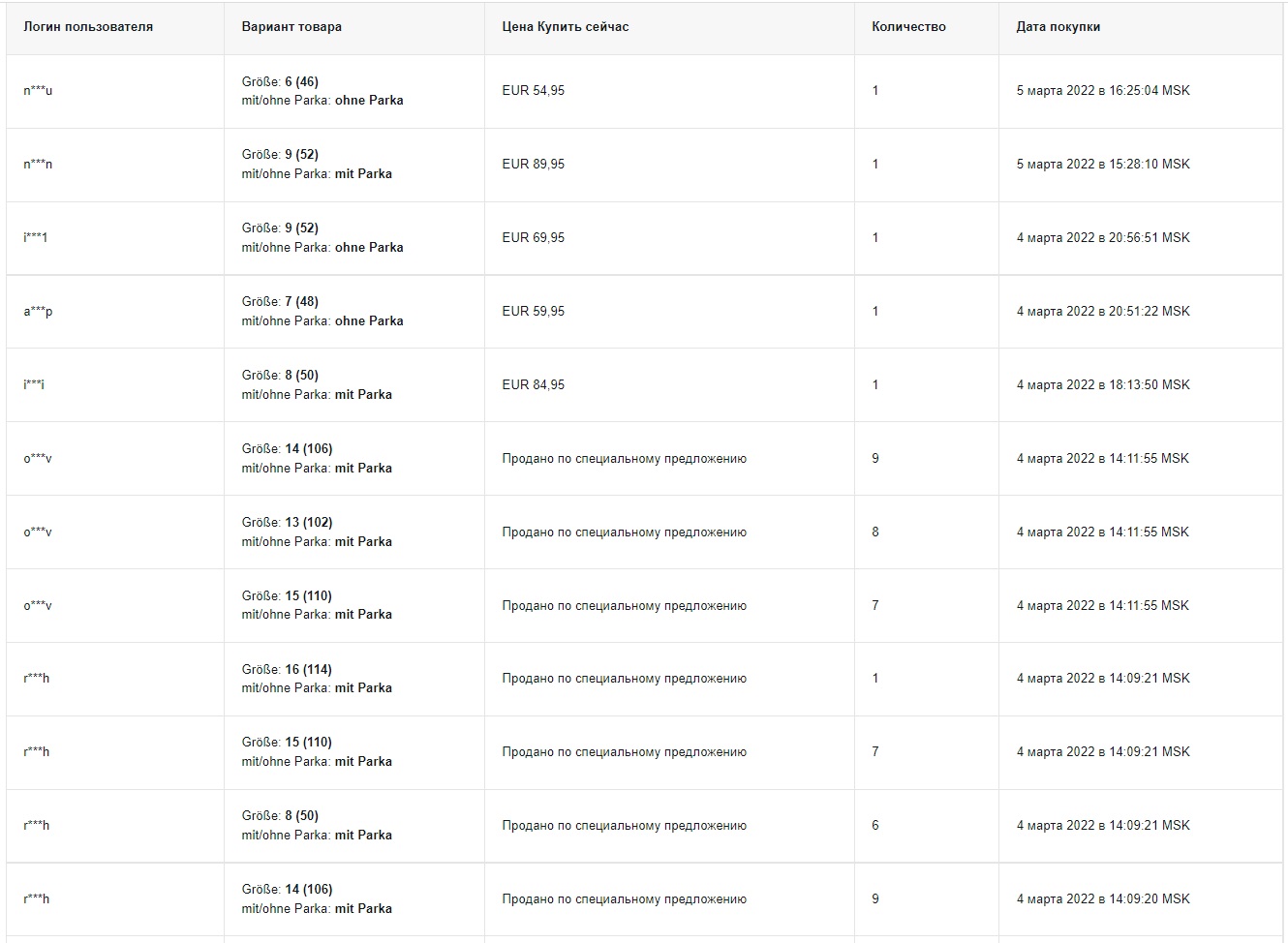This screenshot has width=1288, height=943.
Task: Select the price EUR 89,95
Action: (533, 165)
